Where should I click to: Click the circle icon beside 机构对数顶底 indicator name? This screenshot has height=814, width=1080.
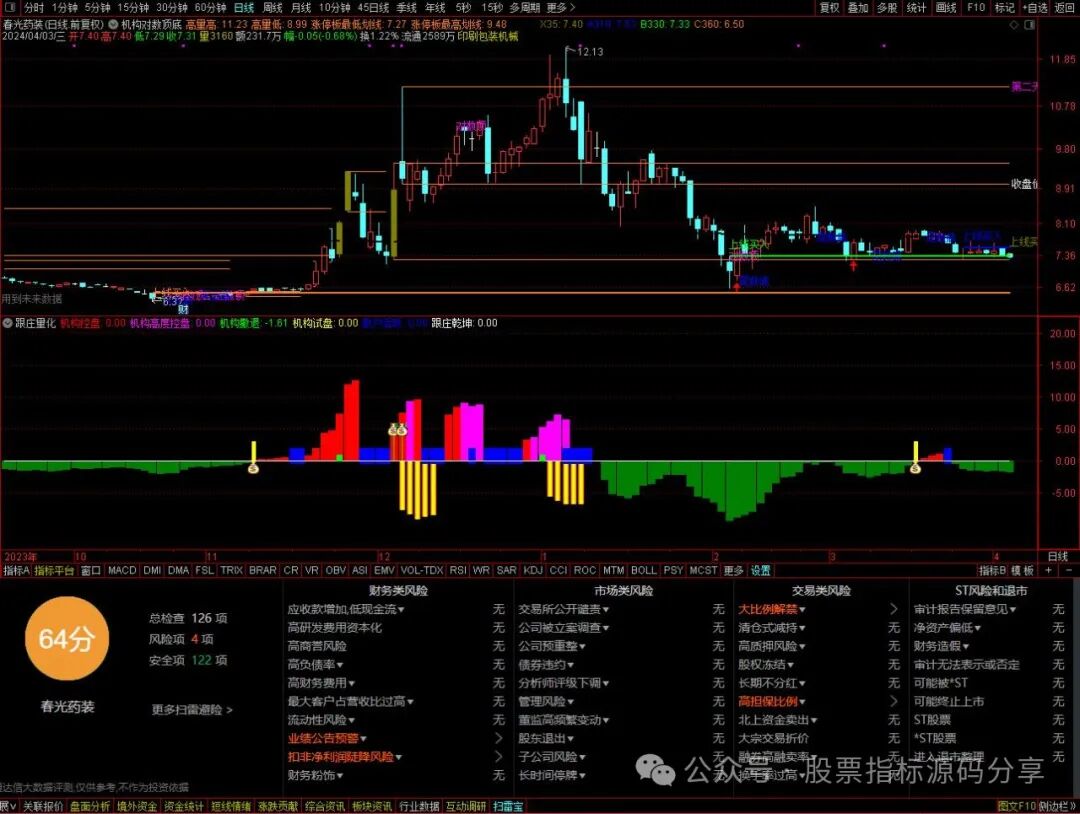(113, 24)
